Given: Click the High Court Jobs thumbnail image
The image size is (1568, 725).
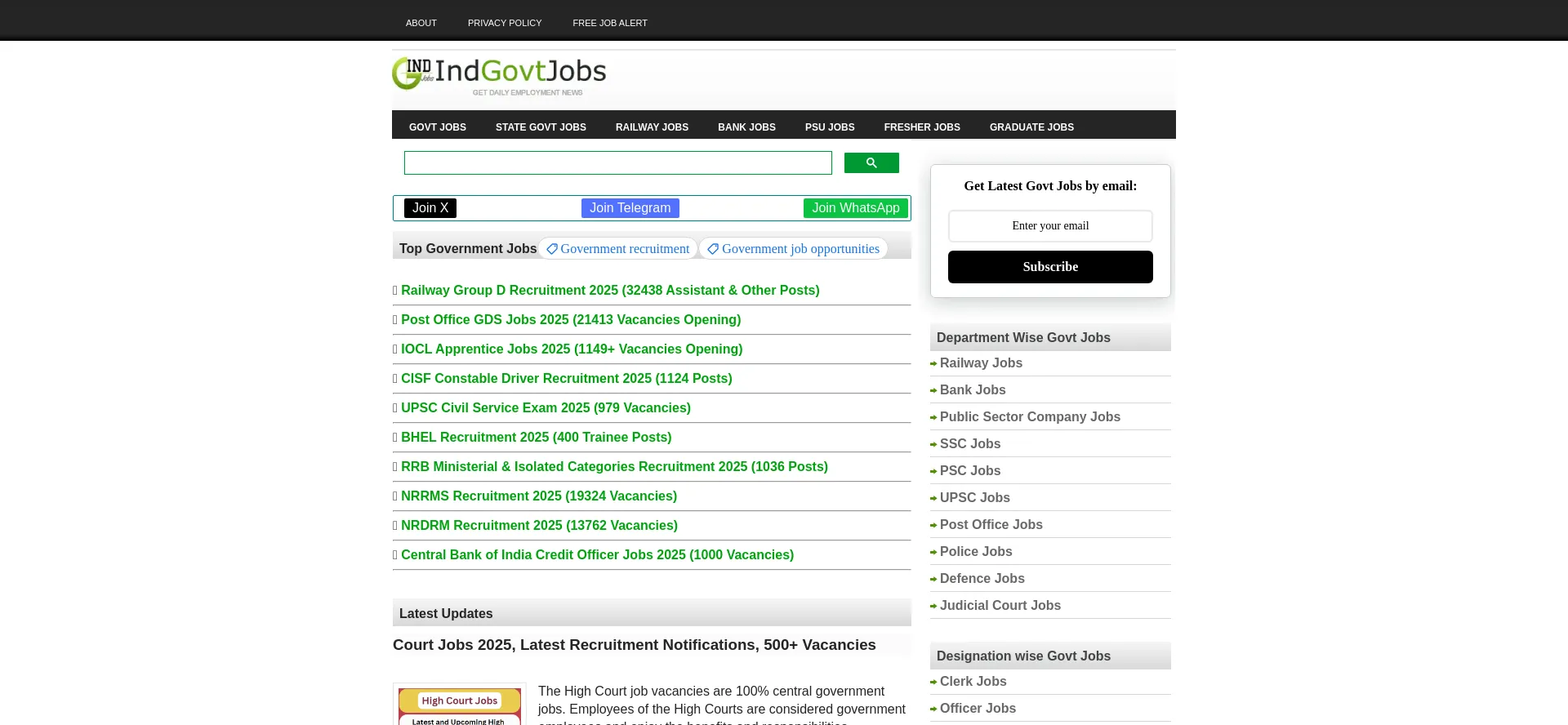Looking at the screenshot, I should (460, 705).
